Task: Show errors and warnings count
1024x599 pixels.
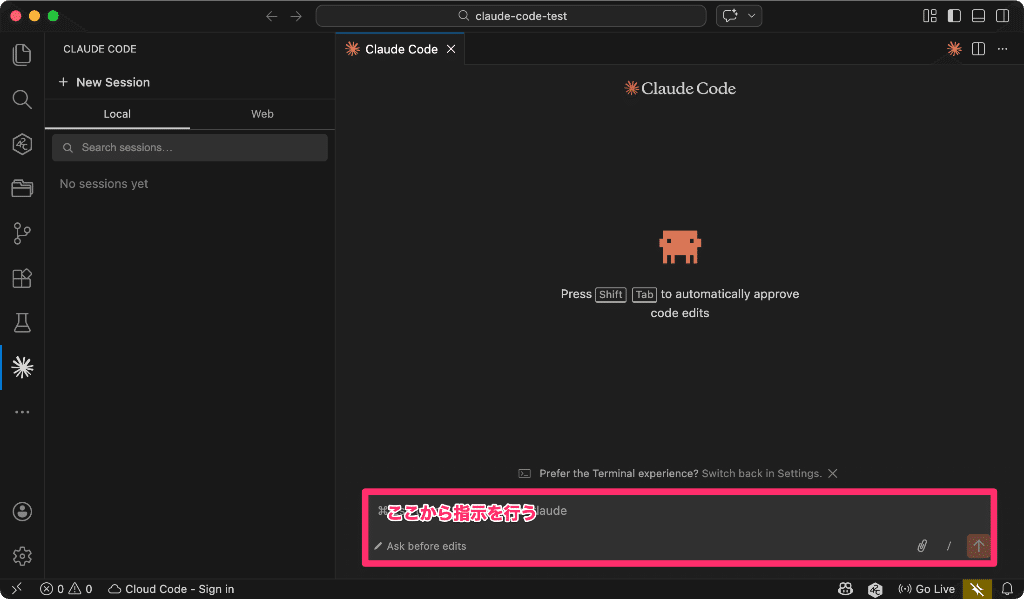Action: tap(66, 589)
